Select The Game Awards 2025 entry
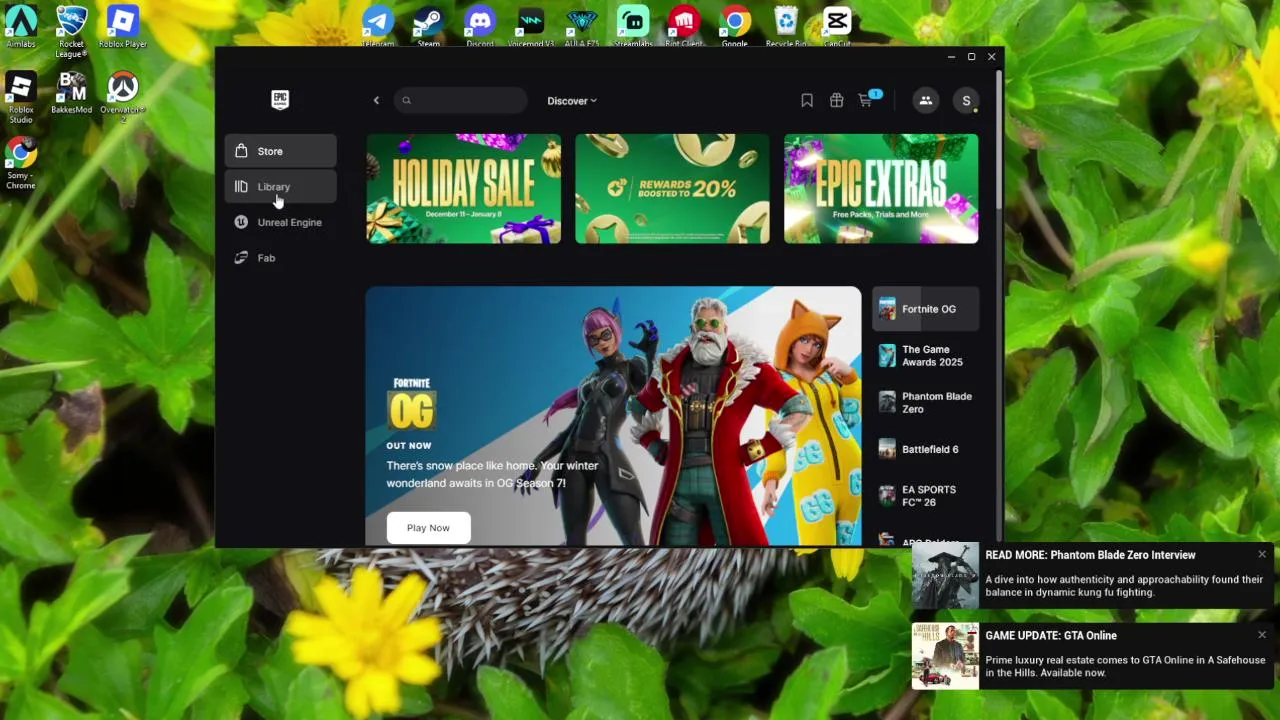1280x720 pixels. (x=926, y=356)
